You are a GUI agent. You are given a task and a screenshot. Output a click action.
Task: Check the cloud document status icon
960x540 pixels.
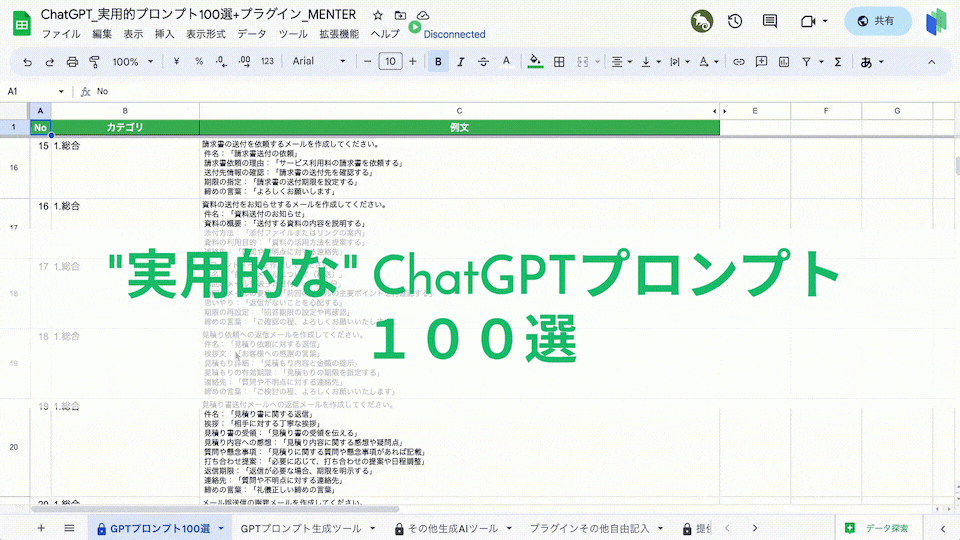tap(422, 15)
